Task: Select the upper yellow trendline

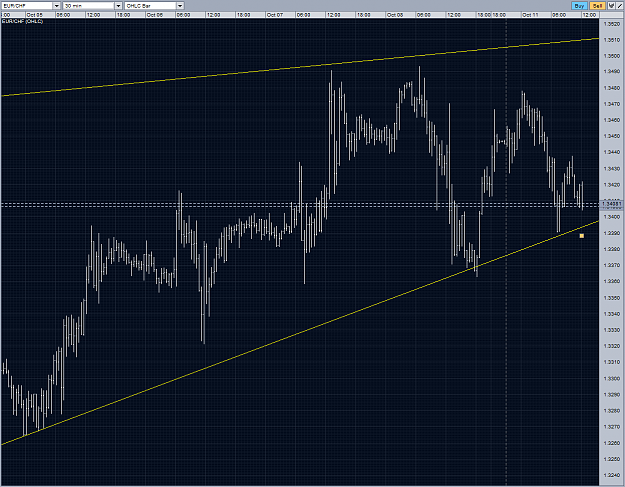Action: (x=300, y=67)
